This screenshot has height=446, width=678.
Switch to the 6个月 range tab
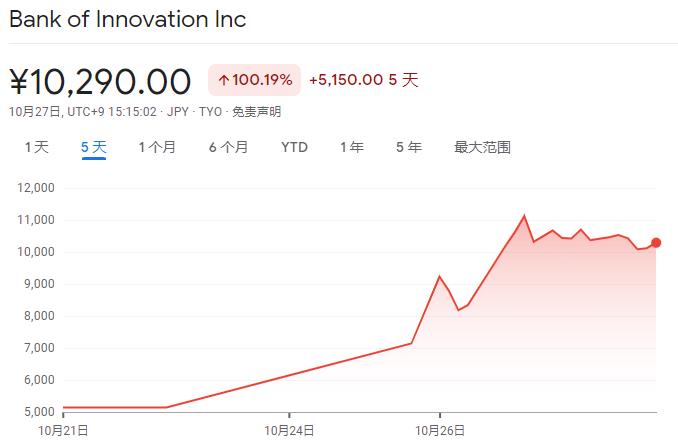(x=229, y=147)
